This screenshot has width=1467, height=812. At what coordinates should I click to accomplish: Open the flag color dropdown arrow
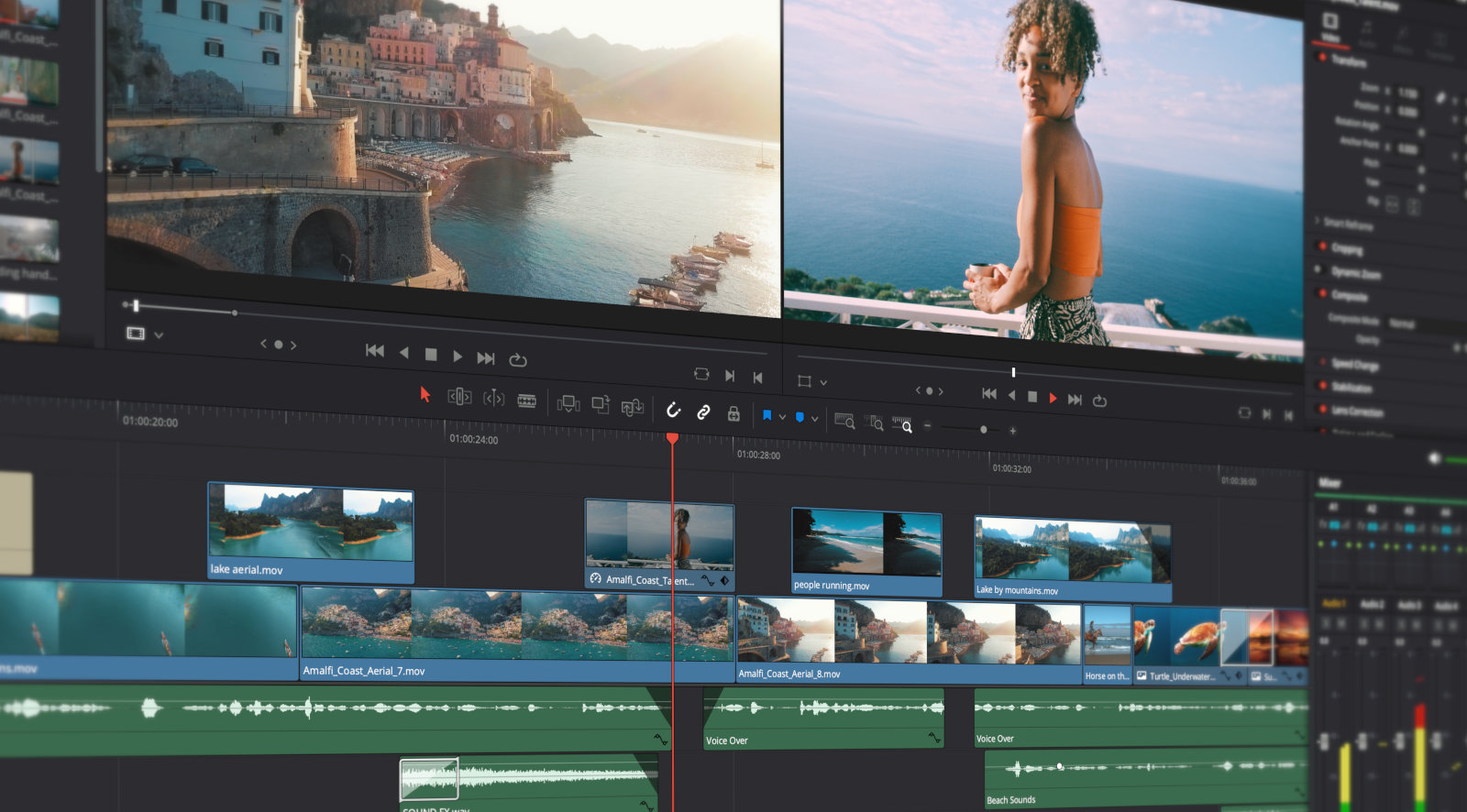[782, 417]
